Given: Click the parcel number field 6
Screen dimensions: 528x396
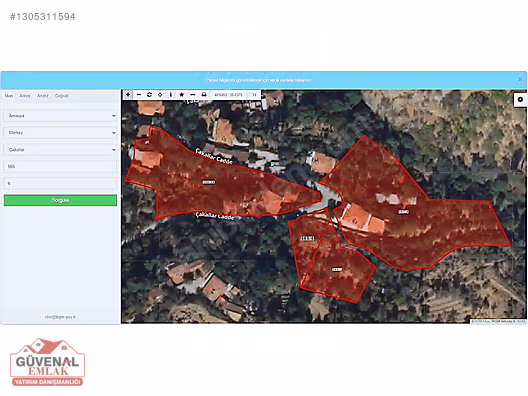Looking at the screenshot, I should tap(60, 183).
